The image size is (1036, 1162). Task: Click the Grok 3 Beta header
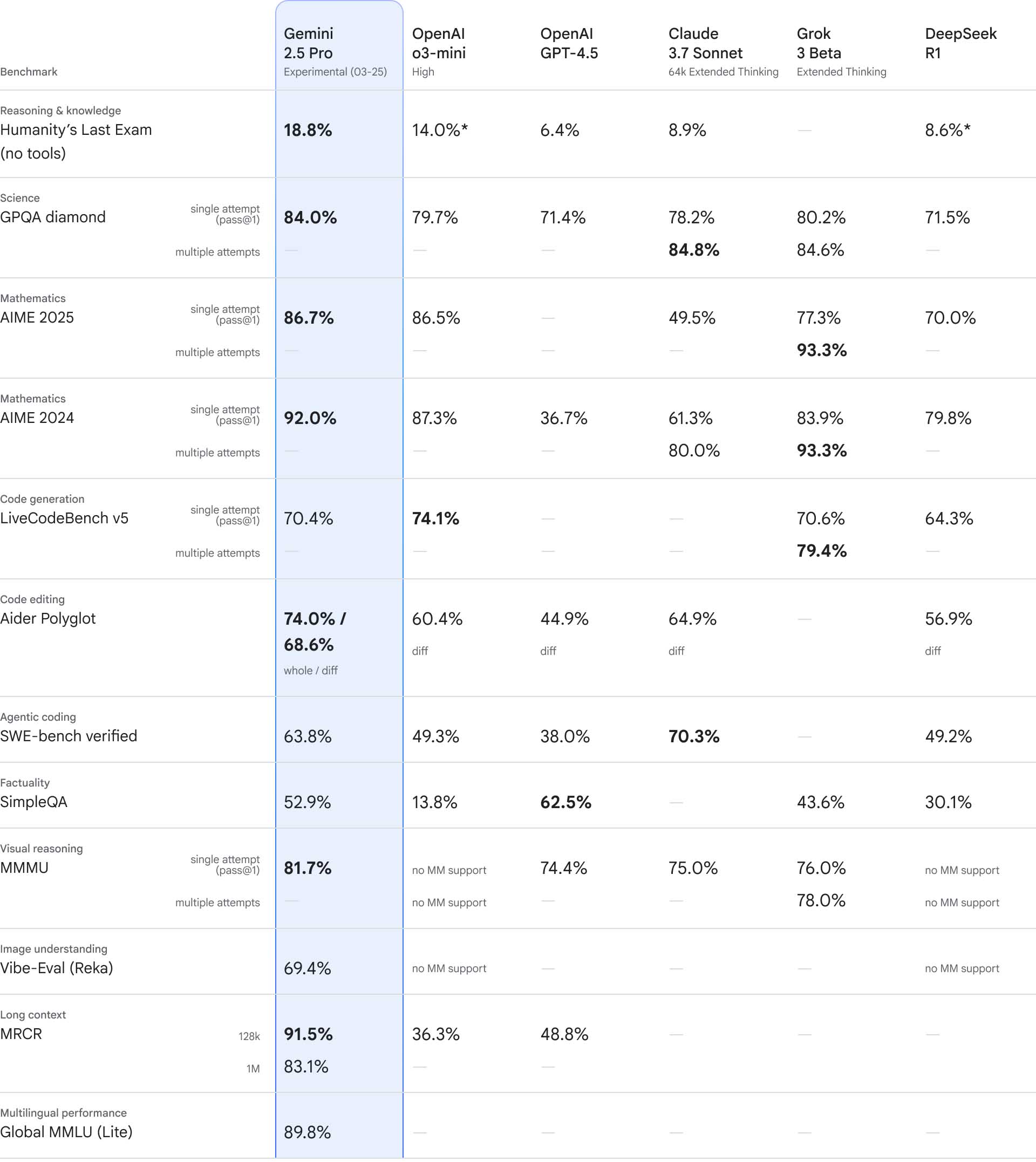(841, 52)
